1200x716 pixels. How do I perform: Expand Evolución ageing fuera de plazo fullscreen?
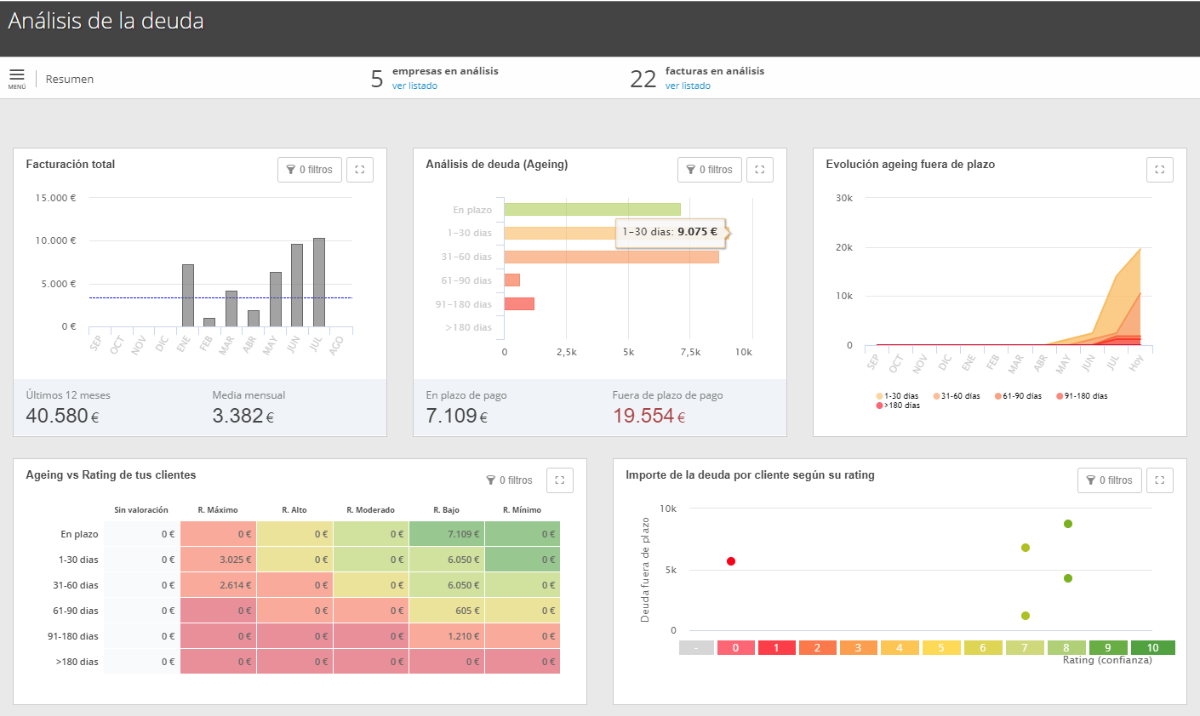1159,170
